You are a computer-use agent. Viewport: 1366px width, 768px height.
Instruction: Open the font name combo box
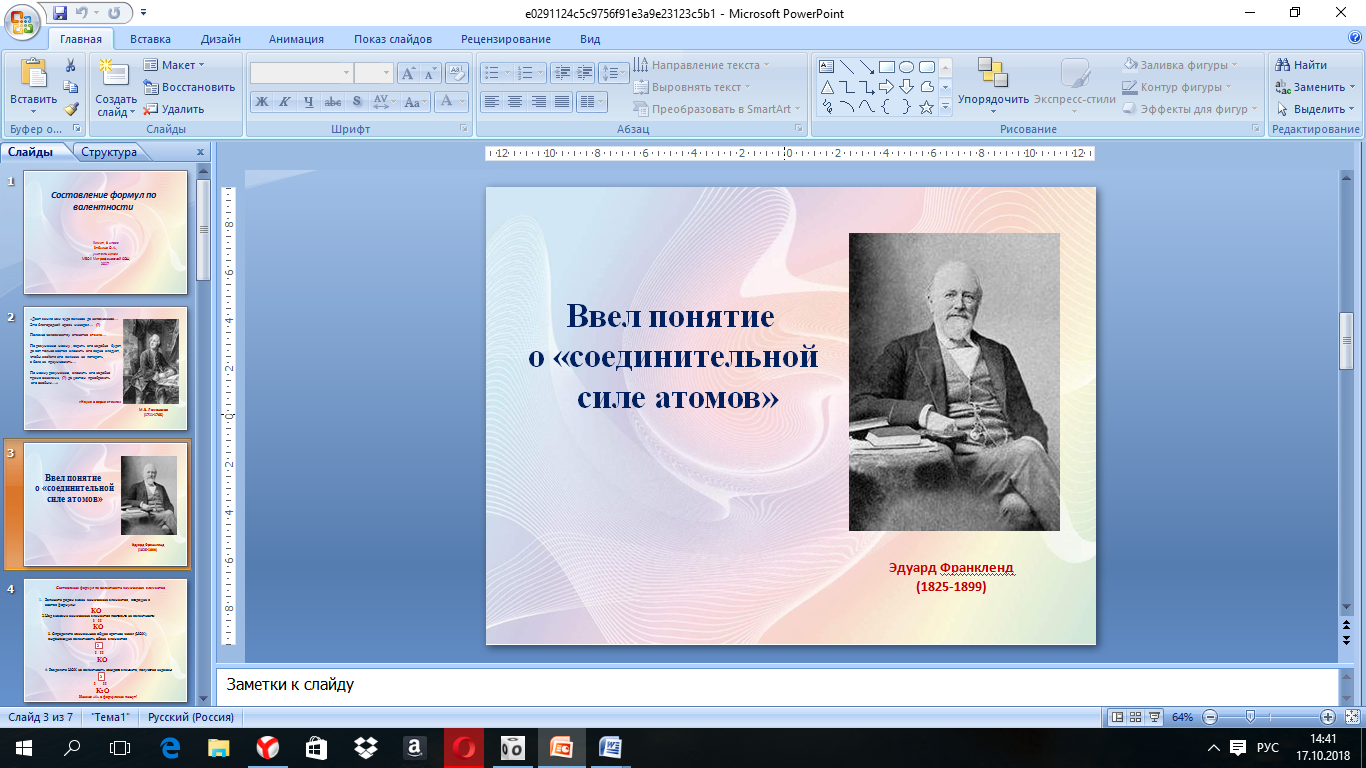tap(301, 73)
